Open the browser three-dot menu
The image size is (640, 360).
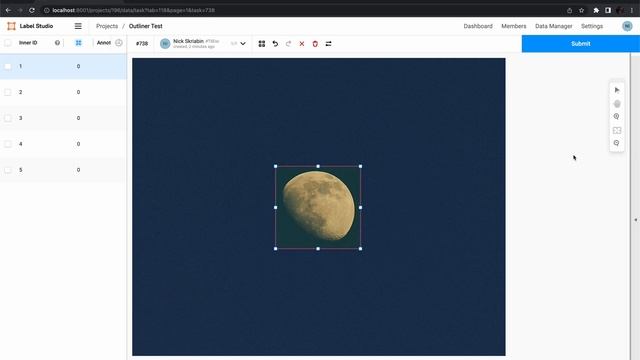tap(631, 10)
